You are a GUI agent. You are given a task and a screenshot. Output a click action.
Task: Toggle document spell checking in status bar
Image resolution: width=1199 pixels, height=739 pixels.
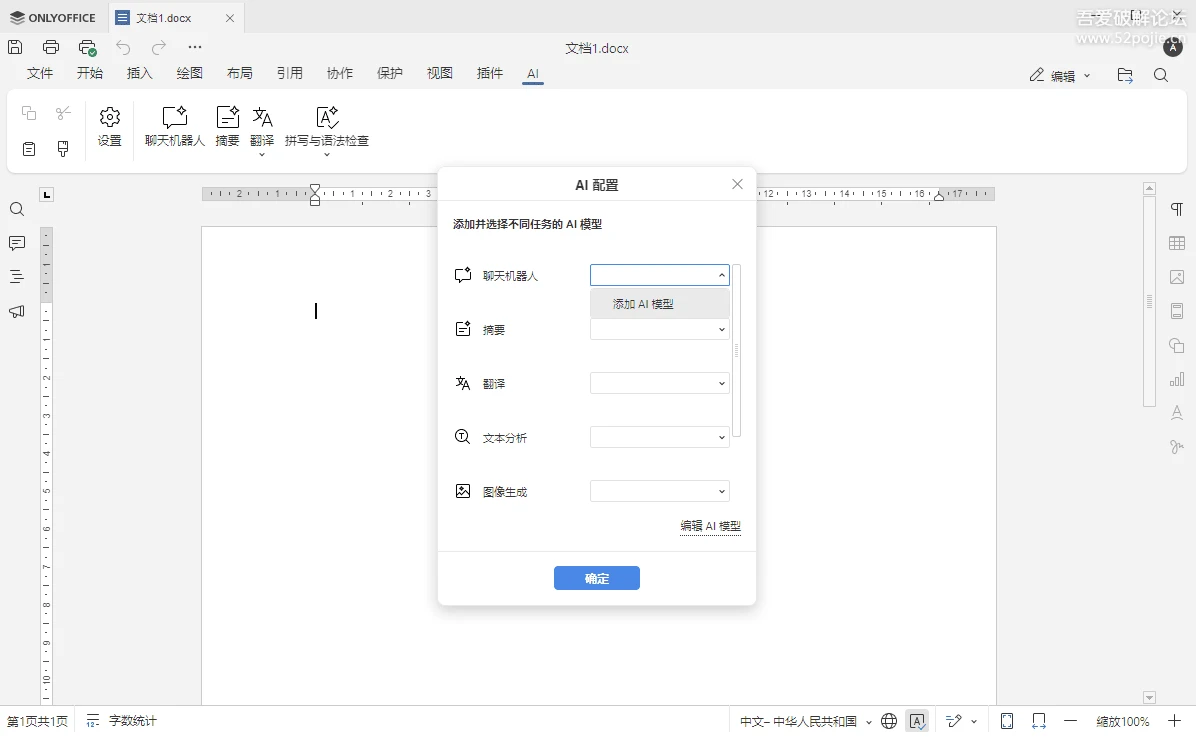click(x=917, y=720)
